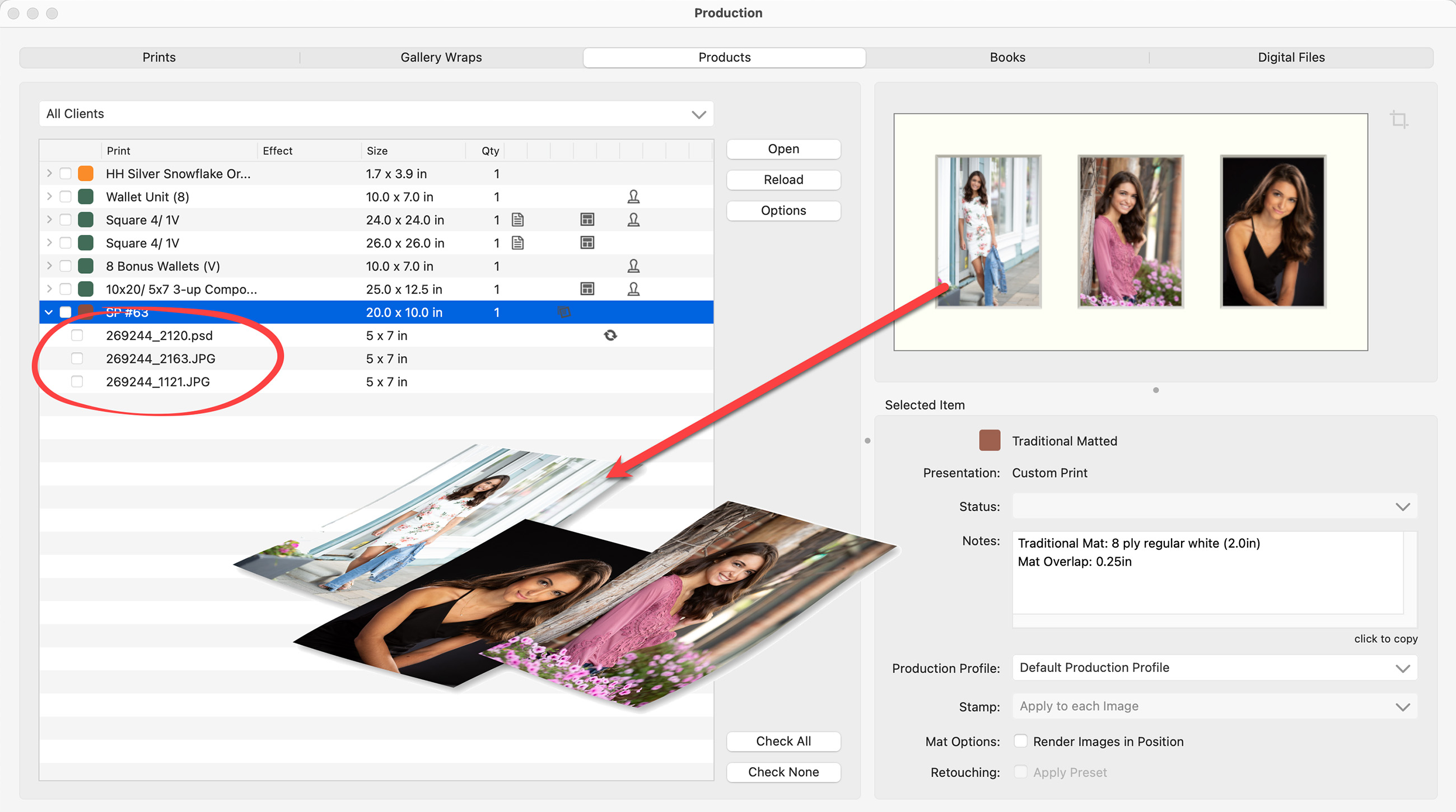Click the mat icon on the SP #63 row
The image size is (1456, 812).
tap(564, 312)
